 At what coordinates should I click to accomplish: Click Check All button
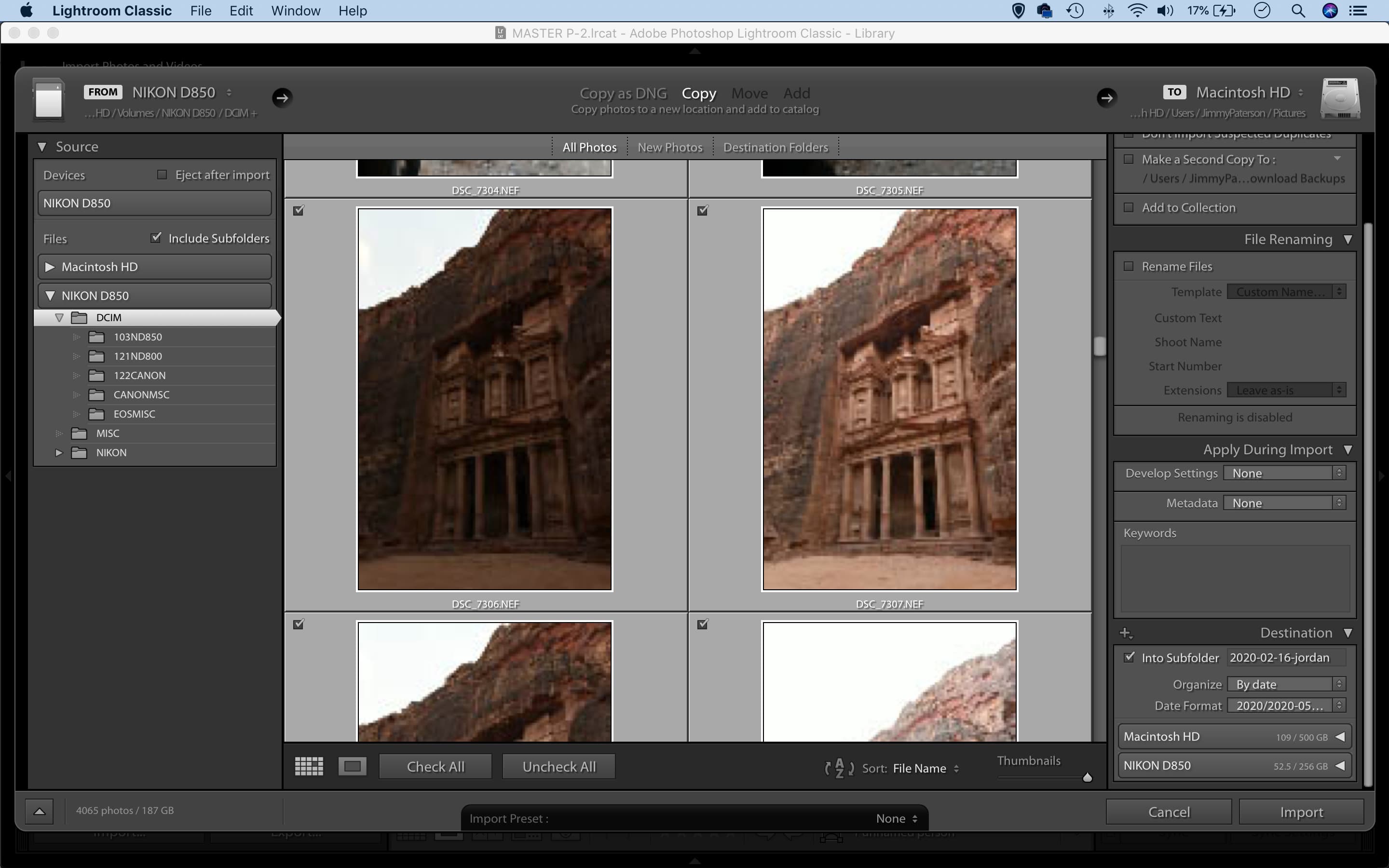coord(435,766)
